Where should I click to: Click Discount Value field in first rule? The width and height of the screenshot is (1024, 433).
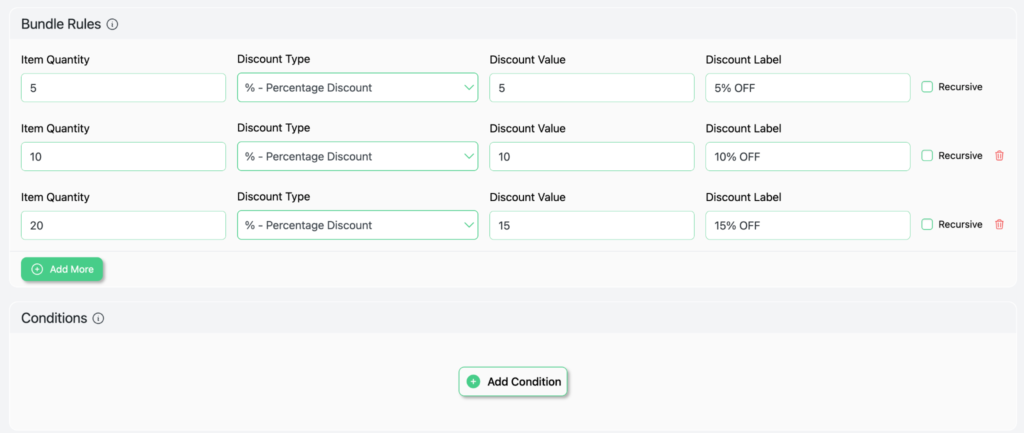coord(591,88)
